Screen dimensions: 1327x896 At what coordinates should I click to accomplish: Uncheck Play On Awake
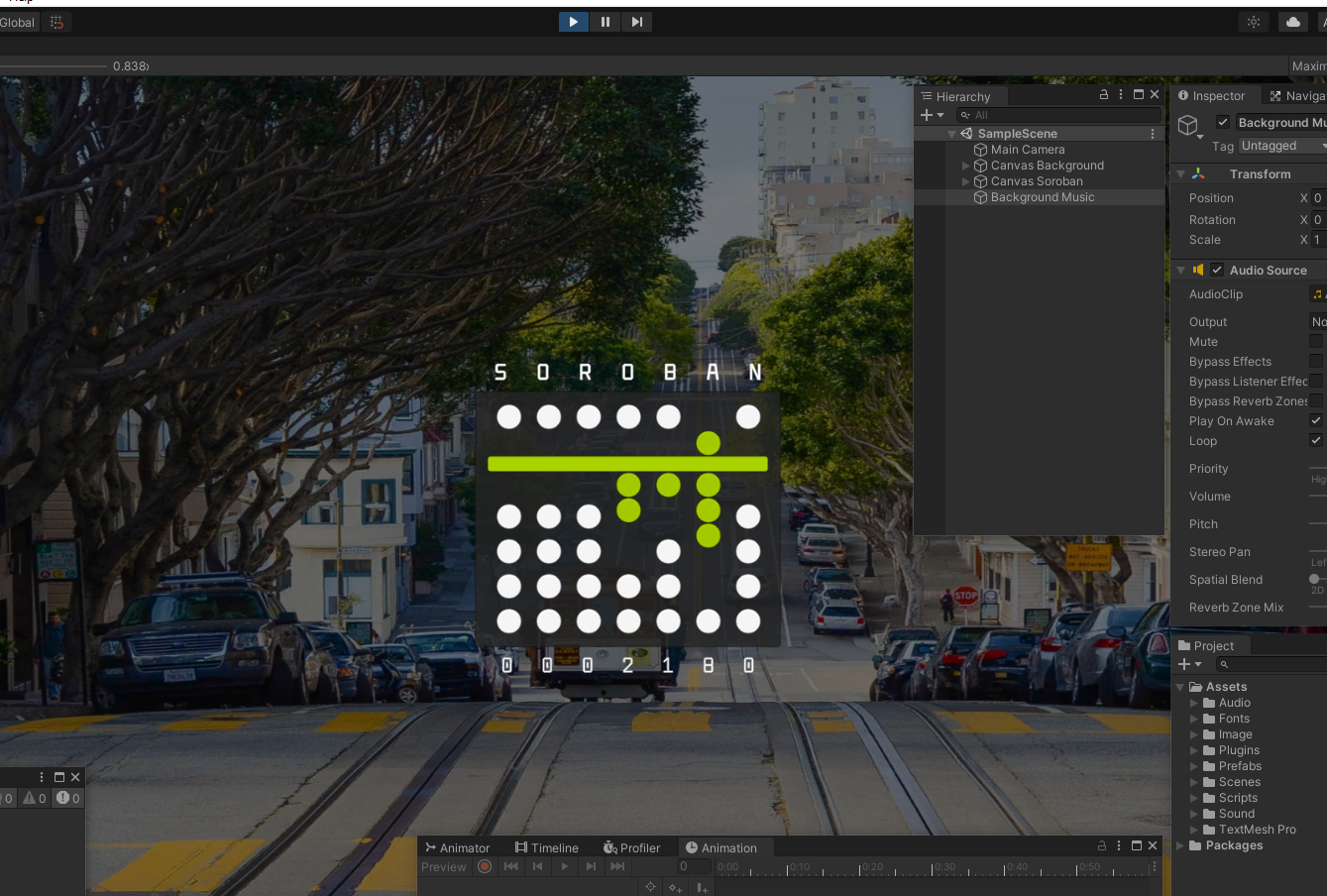tap(1316, 421)
